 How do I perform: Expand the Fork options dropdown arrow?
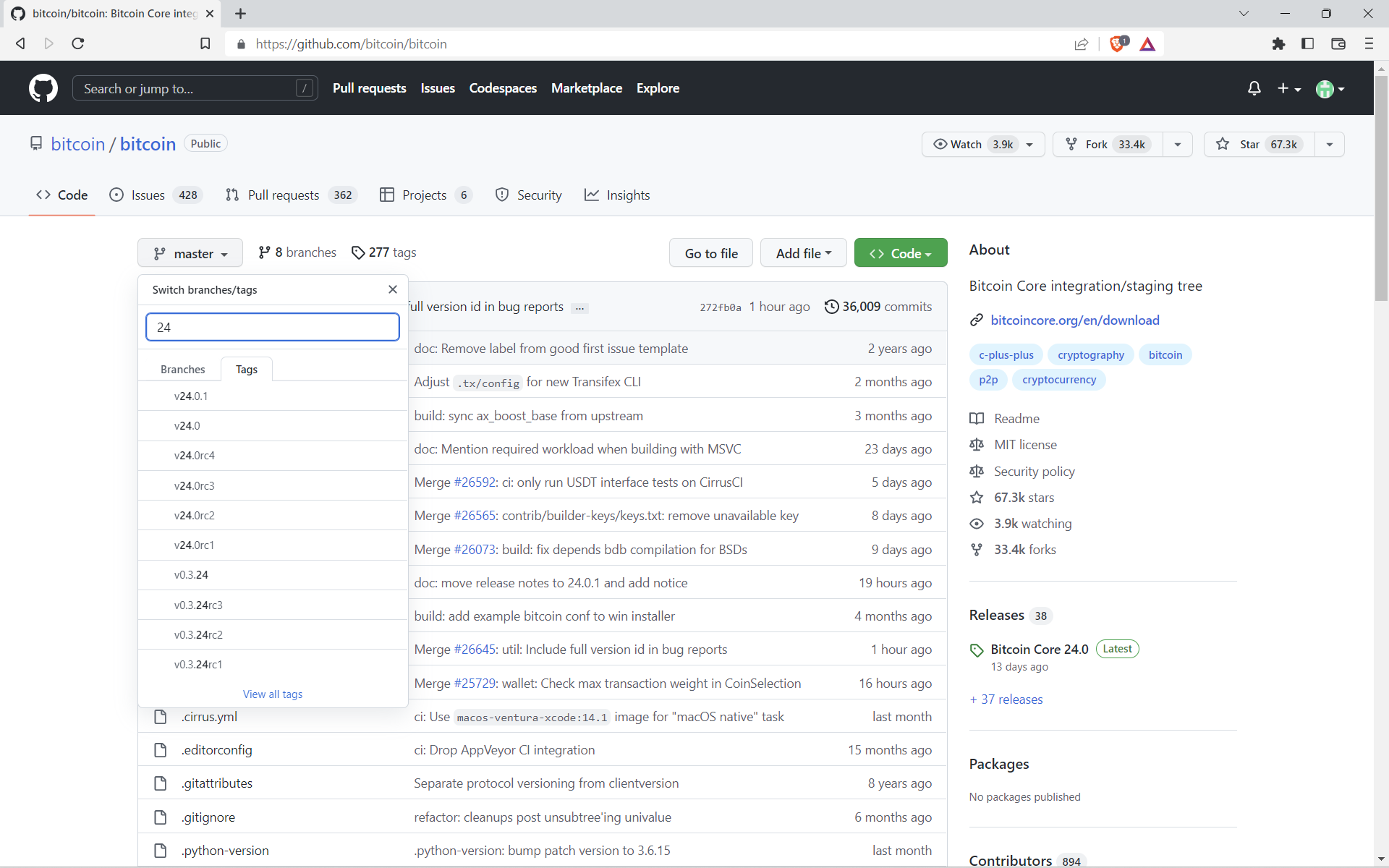click(1177, 145)
